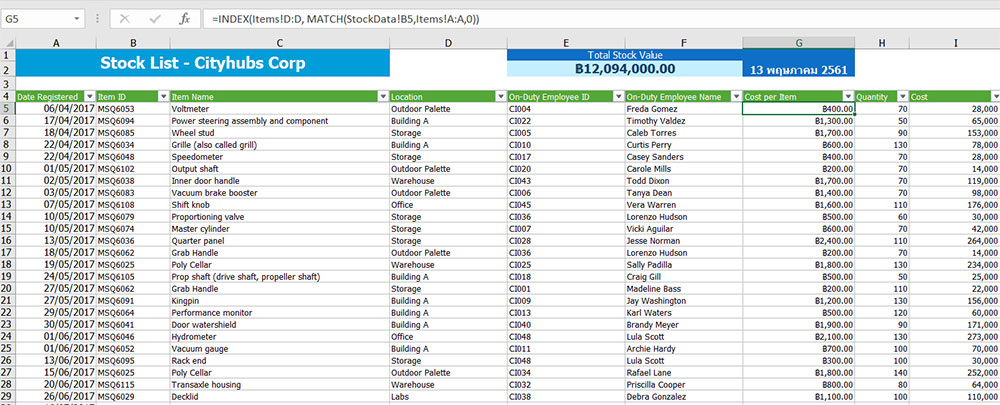This screenshot has width=1000, height=405.
Task: Select date cell 19/05/2017
Action: (x=56, y=265)
